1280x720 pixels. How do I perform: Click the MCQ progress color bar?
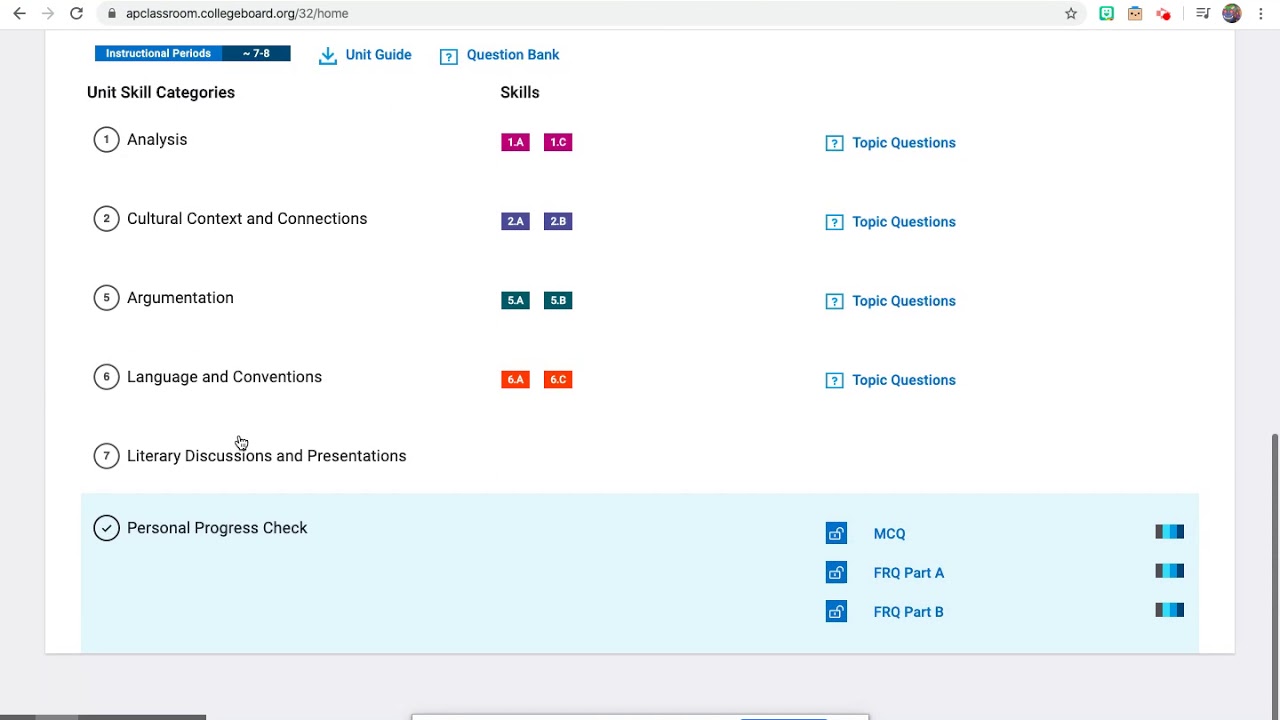click(x=1169, y=532)
